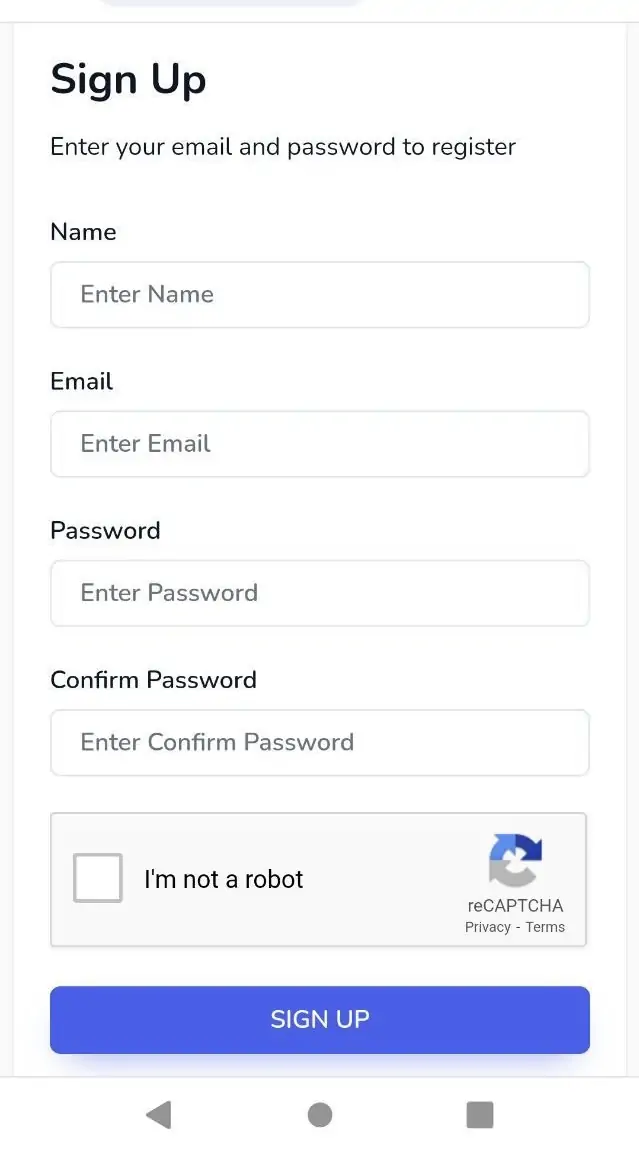
Task: Click the Sign Up heading
Action: [128, 80]
